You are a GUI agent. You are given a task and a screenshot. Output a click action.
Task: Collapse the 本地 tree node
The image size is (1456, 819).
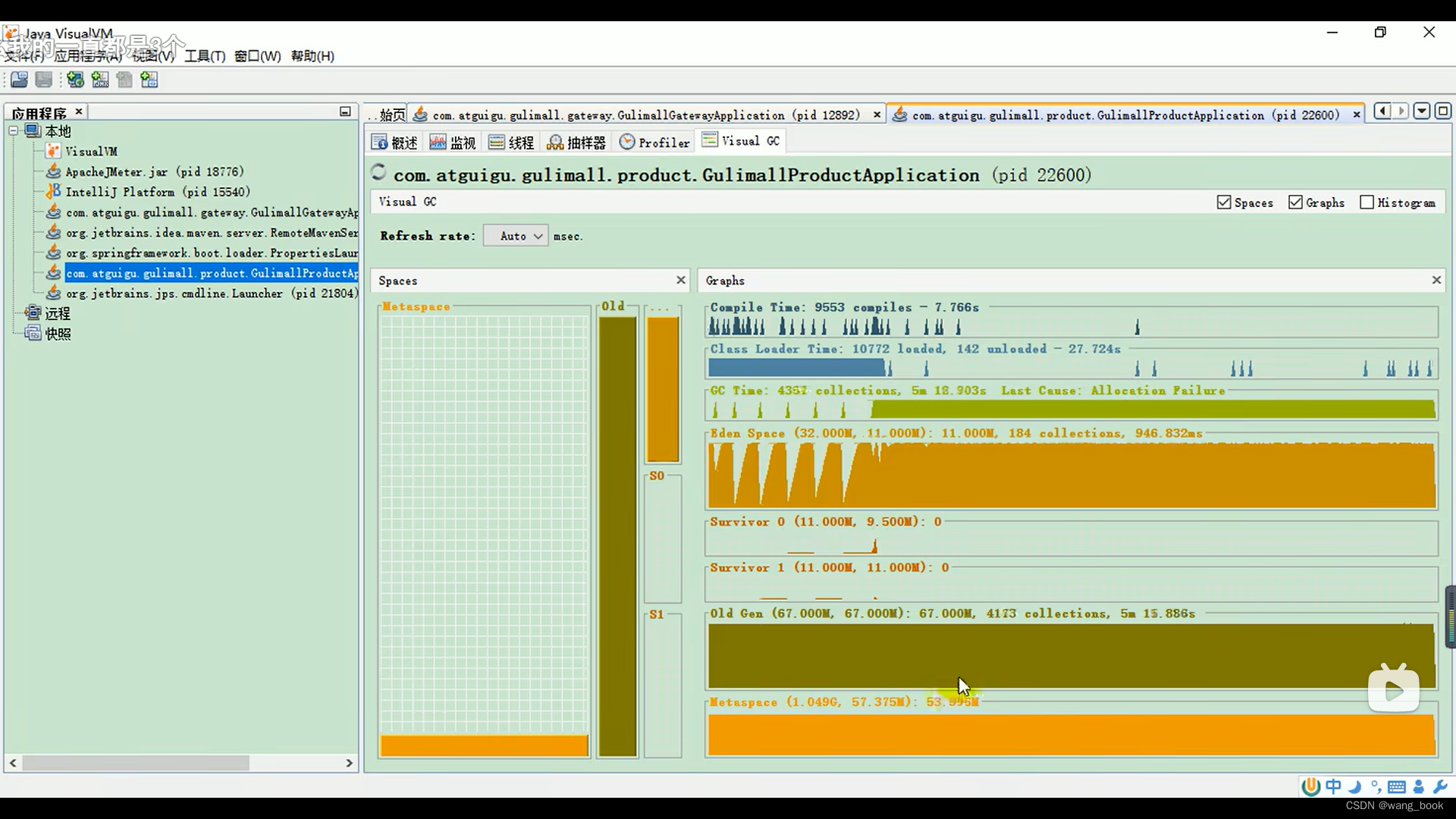tap(14, 130)
